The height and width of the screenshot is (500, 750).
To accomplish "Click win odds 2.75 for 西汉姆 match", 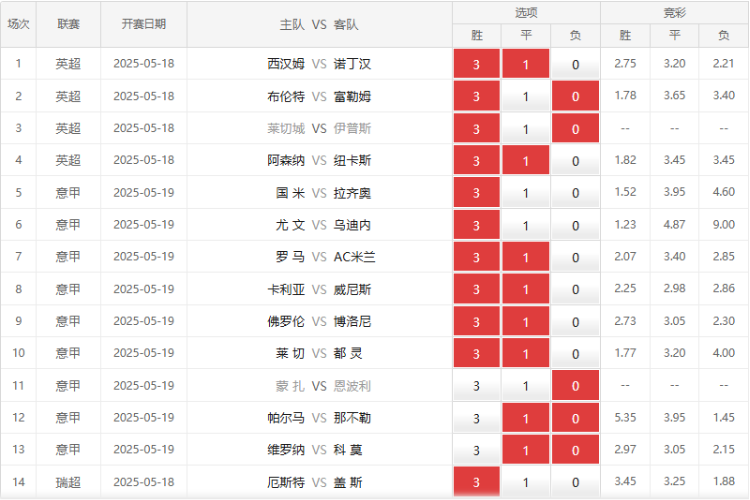I will click(625, 63).
